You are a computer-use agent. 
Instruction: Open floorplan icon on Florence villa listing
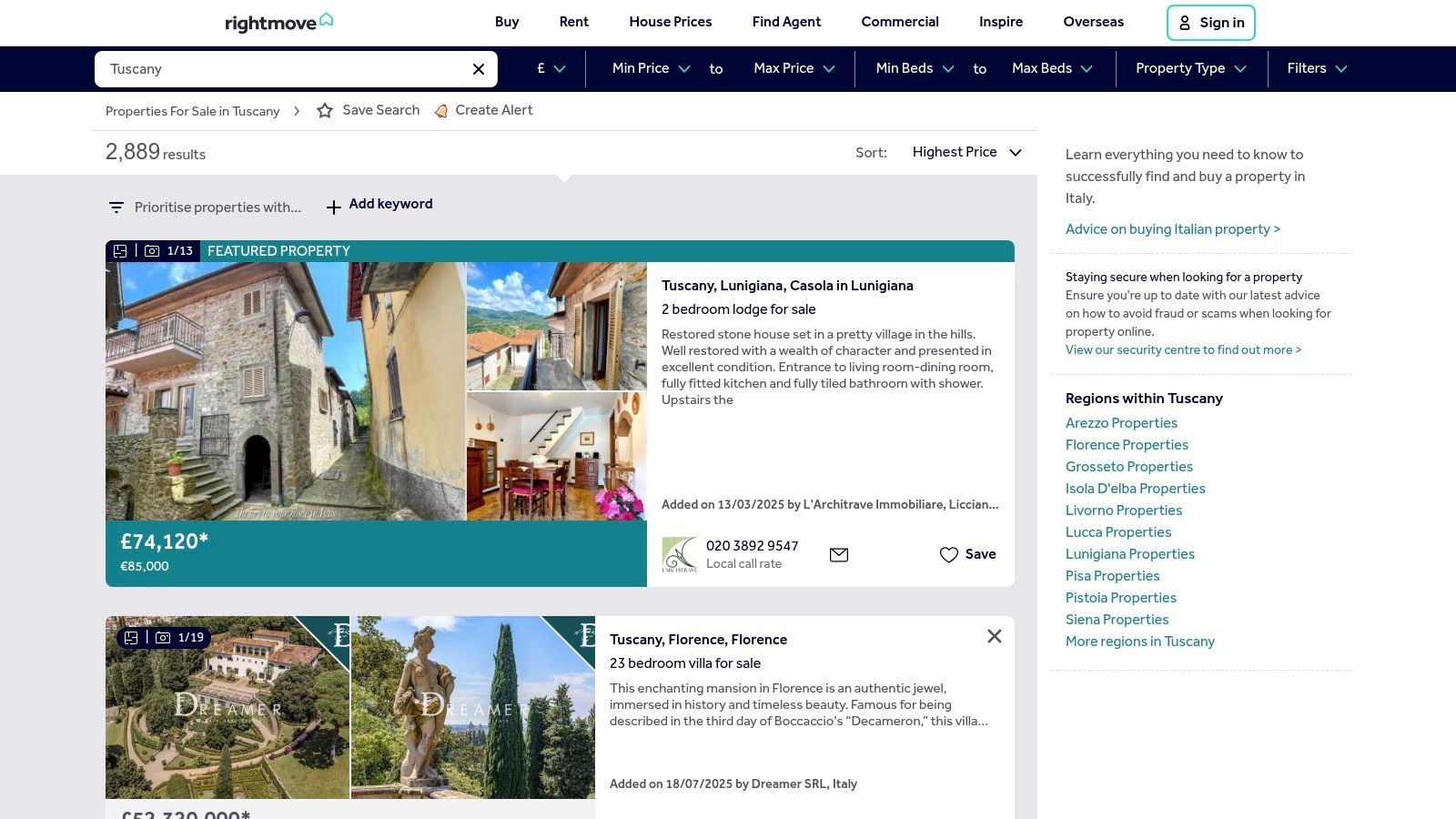tap(131, 638)
